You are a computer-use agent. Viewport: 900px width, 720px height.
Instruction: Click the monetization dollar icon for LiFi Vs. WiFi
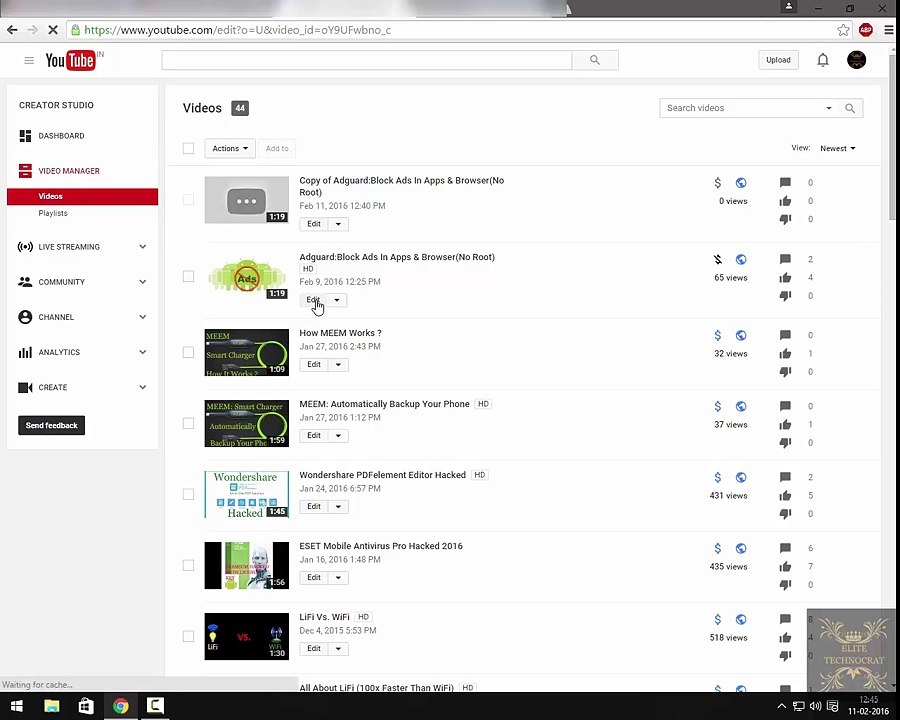[x=717, y=620]
